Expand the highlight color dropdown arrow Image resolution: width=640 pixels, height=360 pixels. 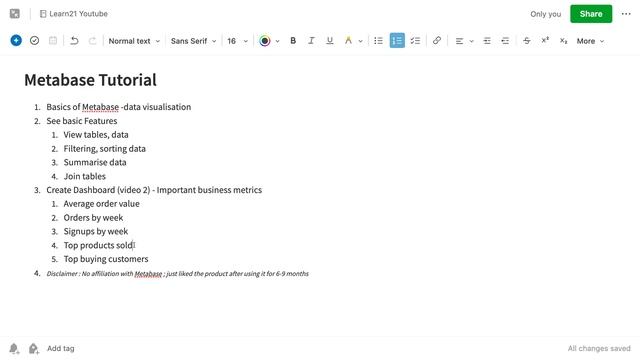tap(360, 41)
